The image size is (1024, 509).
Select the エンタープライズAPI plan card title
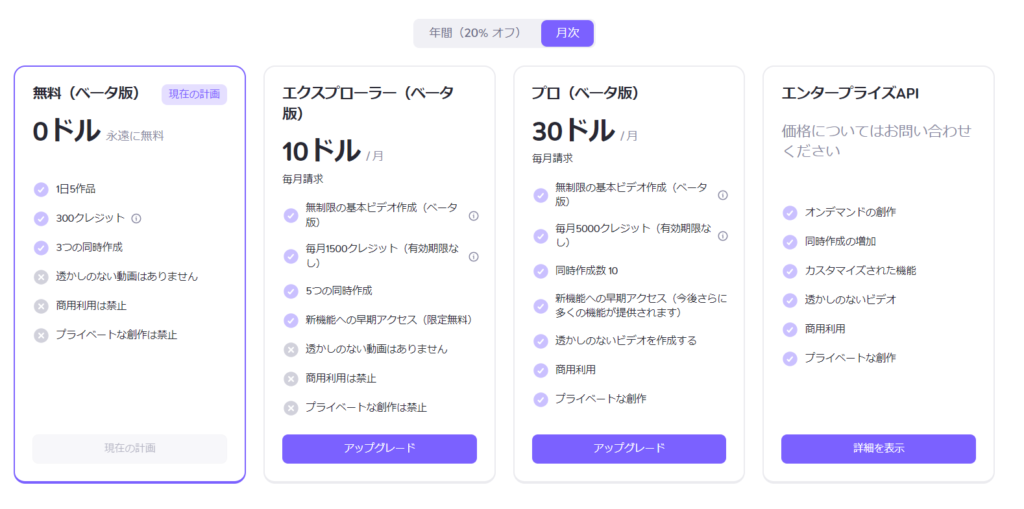850,93
